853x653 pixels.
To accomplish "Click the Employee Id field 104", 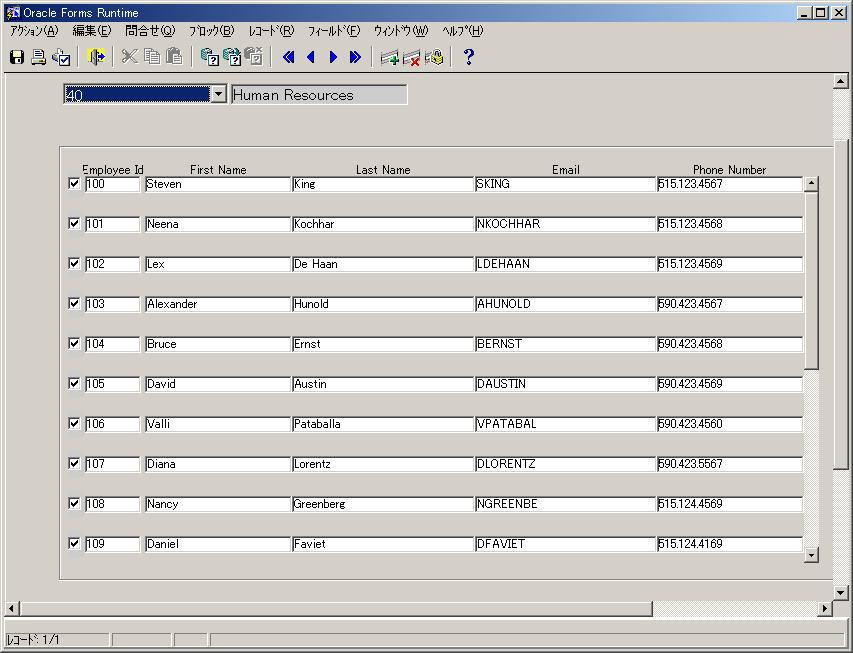I will coord(112,344).
